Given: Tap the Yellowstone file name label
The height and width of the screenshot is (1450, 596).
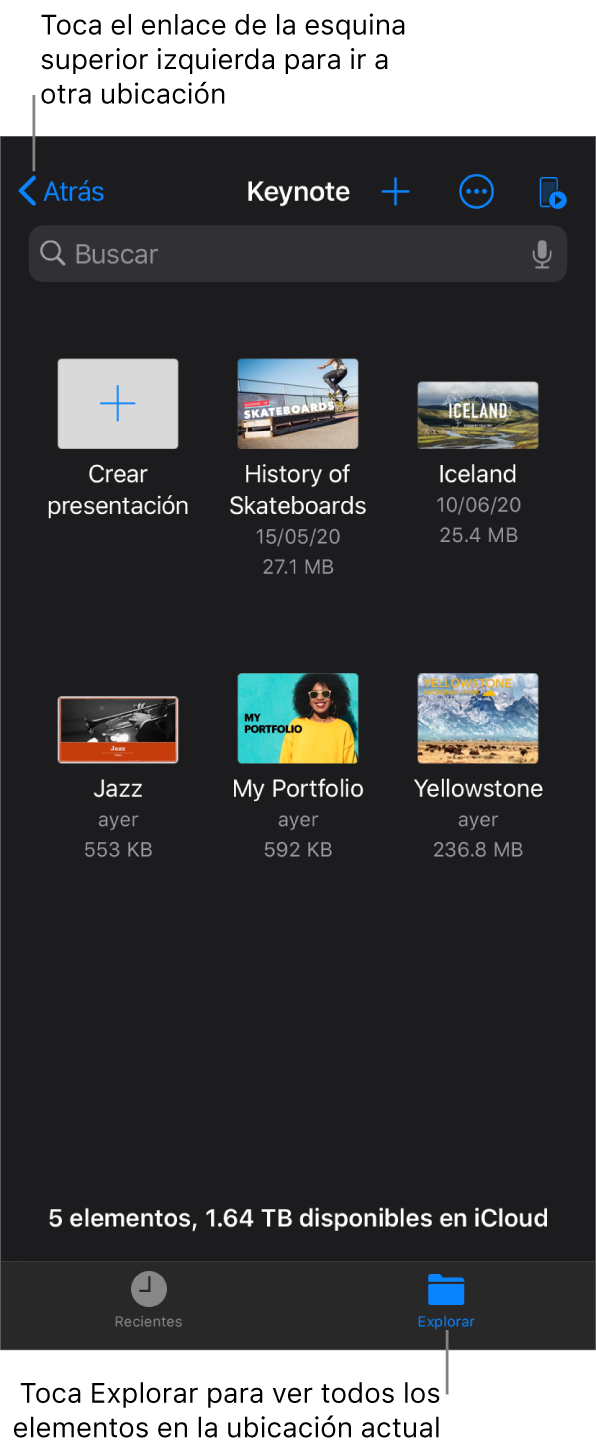Looking at the screenshot, I should [x=478, y=788].
